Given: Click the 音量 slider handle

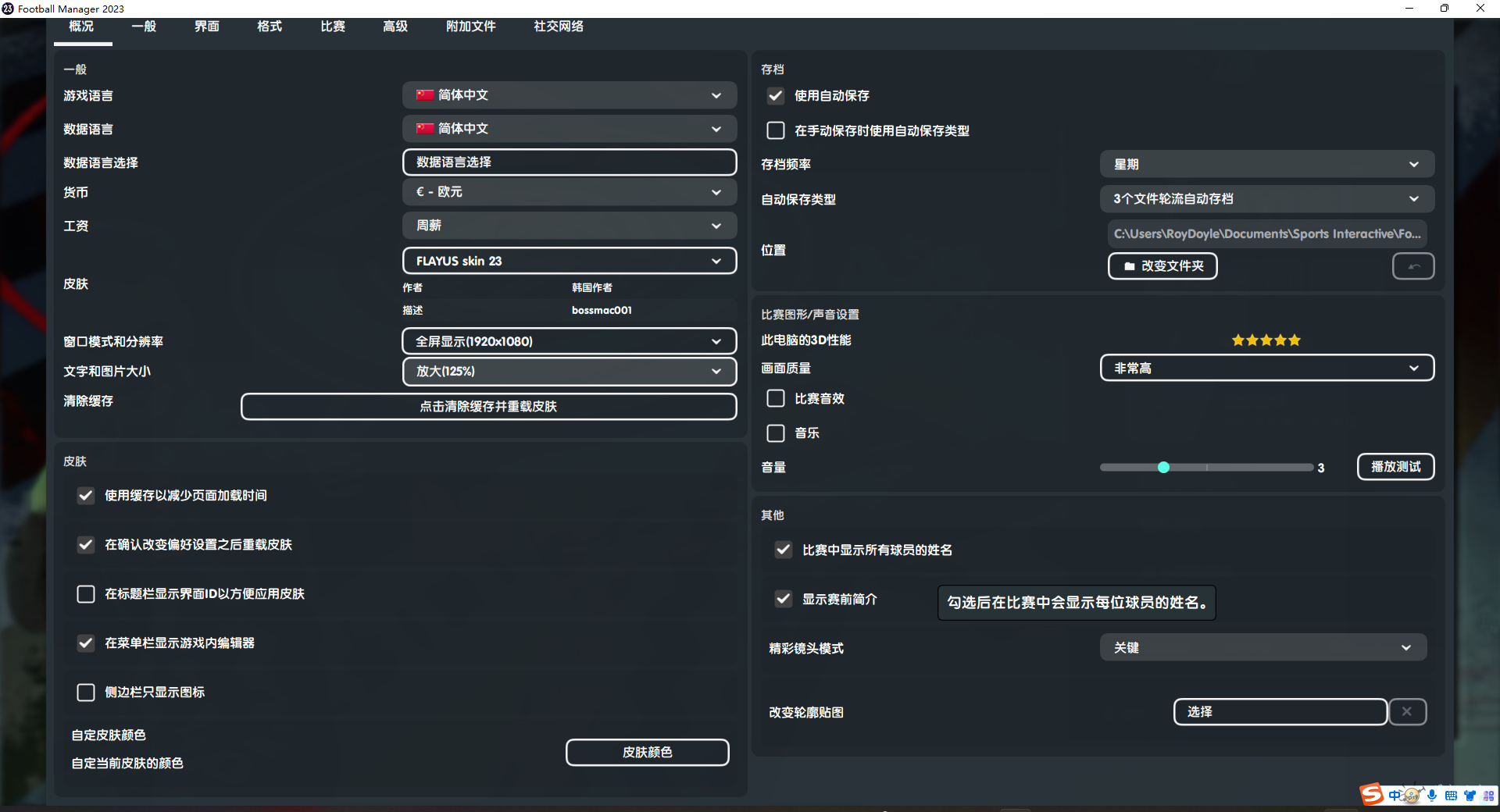Looking at the screenshot, I should [x=1163, y=468].
